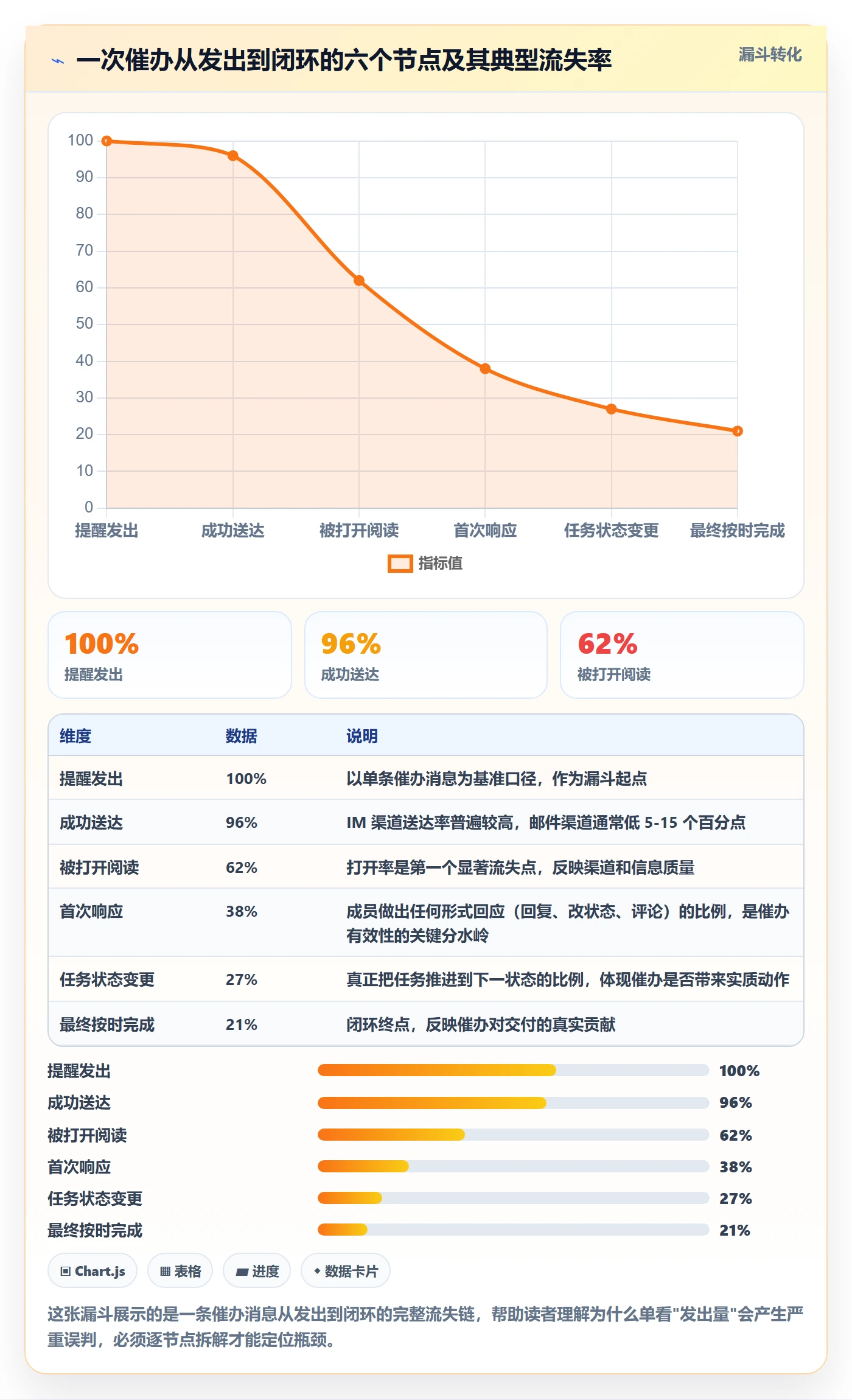The image size is (852, 1400).
Task: Click the 指标值 legend label
Action: [440, 564]
